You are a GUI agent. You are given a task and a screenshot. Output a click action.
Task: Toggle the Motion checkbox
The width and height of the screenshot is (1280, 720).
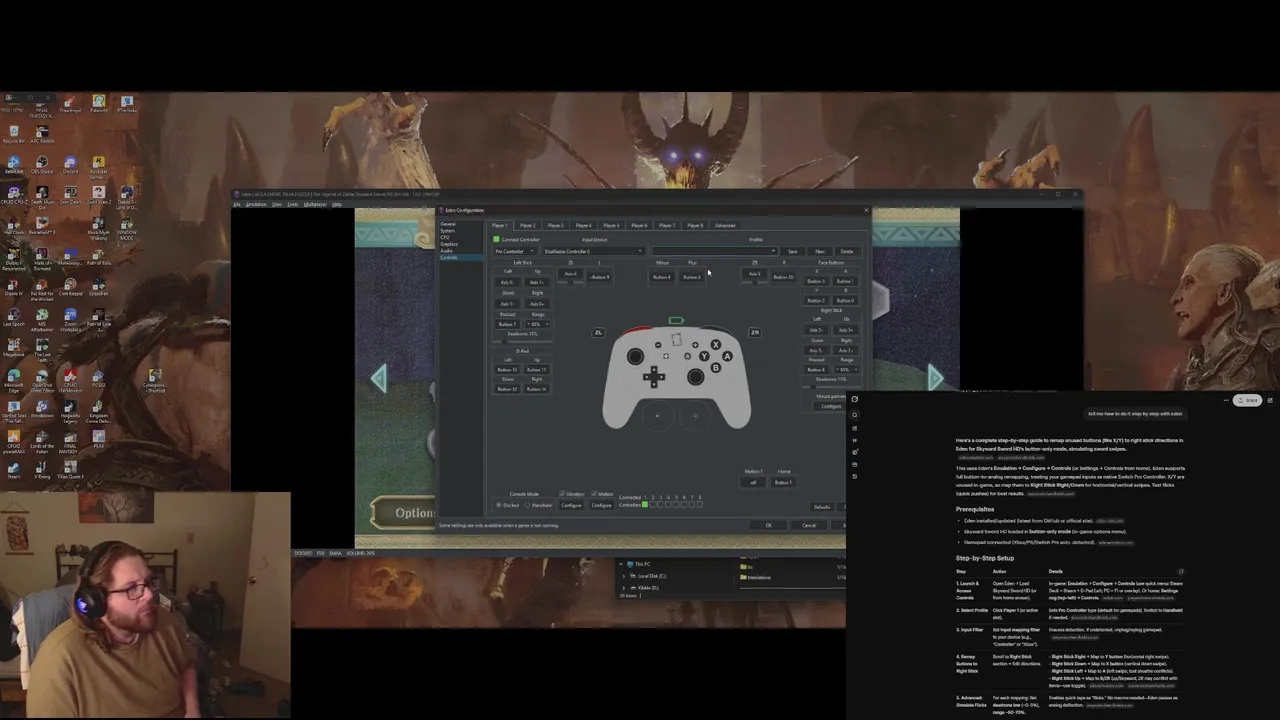(x=594, y=493)
